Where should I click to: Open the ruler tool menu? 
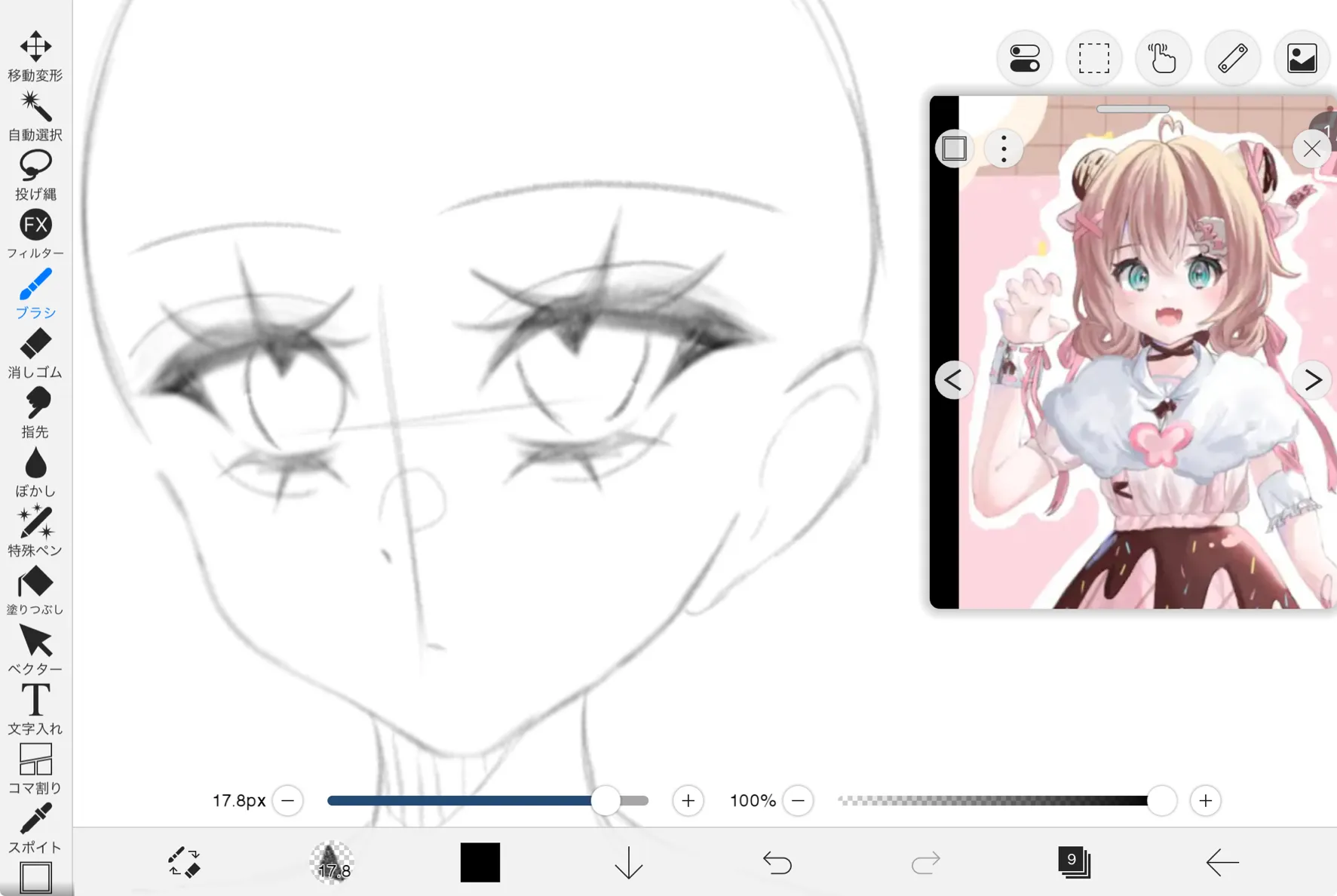click(1232, 58)
